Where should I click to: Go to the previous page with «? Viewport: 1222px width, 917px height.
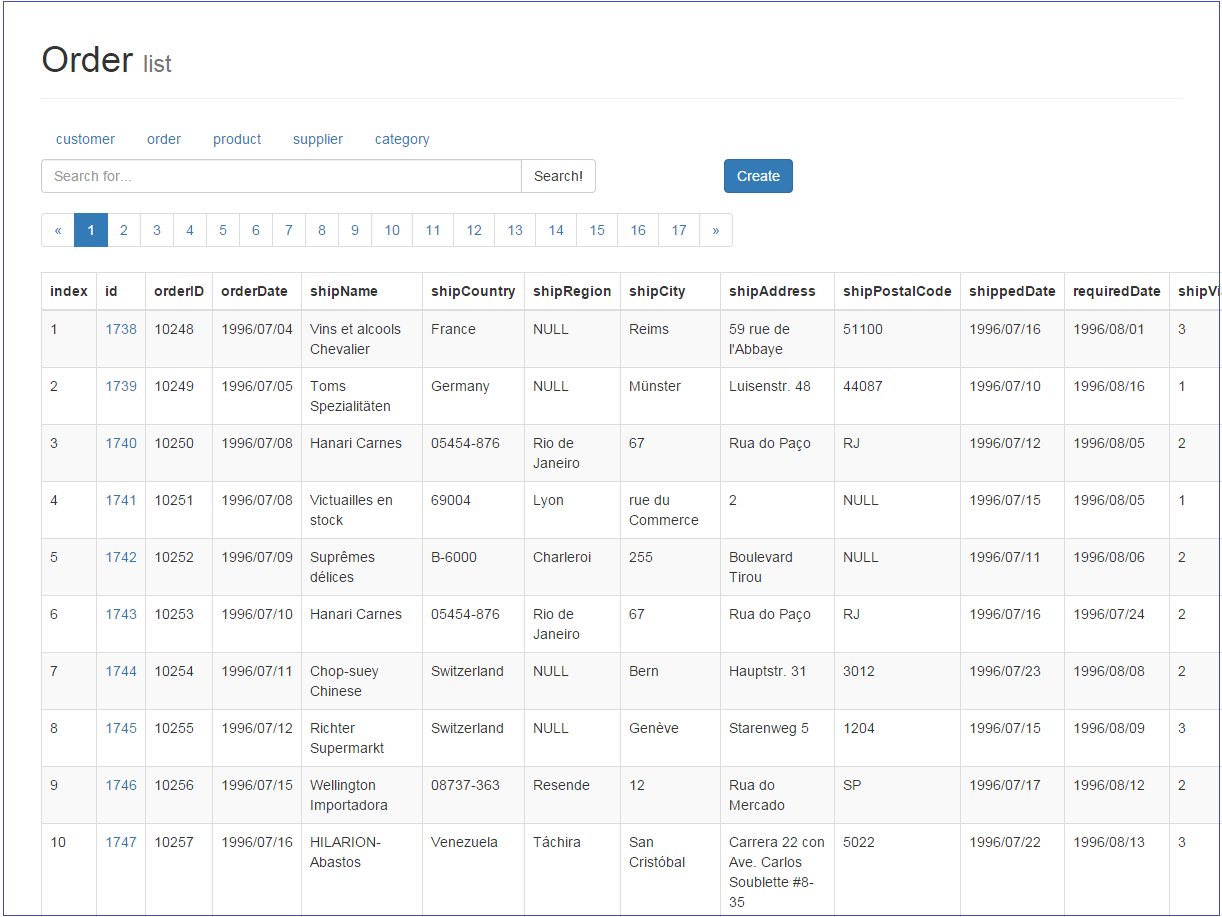(x=58, y=230)
